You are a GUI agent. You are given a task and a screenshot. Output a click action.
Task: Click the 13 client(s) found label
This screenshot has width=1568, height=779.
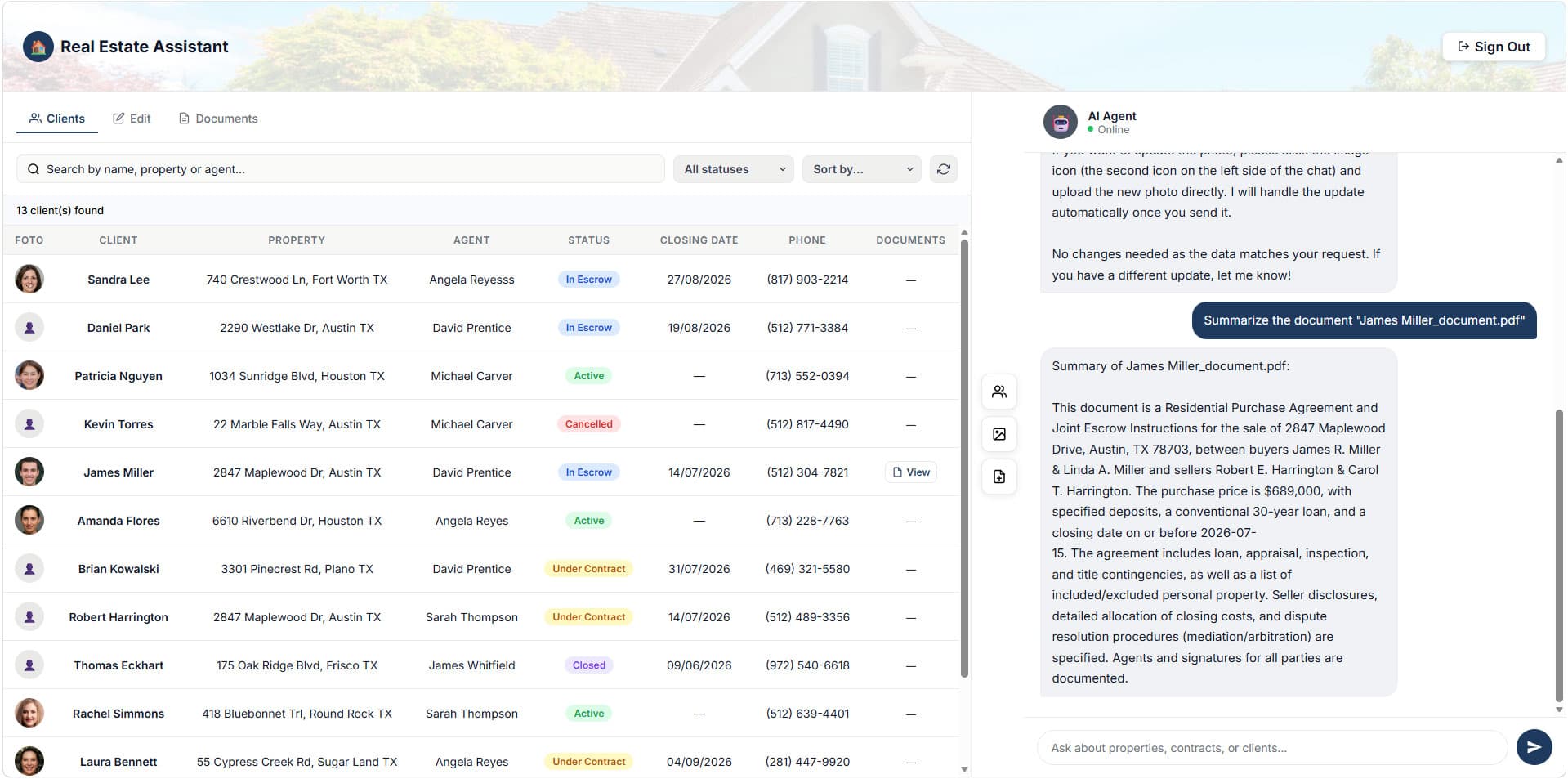coord(60,210)
